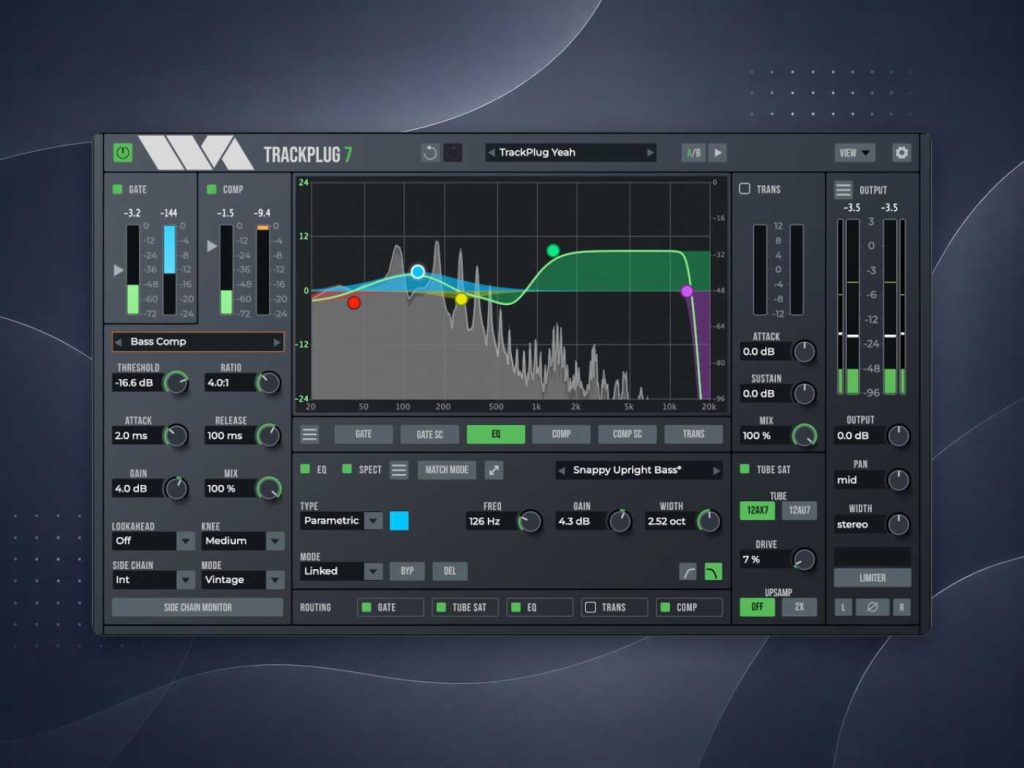The image size is (1024, 768).
Task: Enable the TRANS section checkbox
Action: [x=744, y=189]
